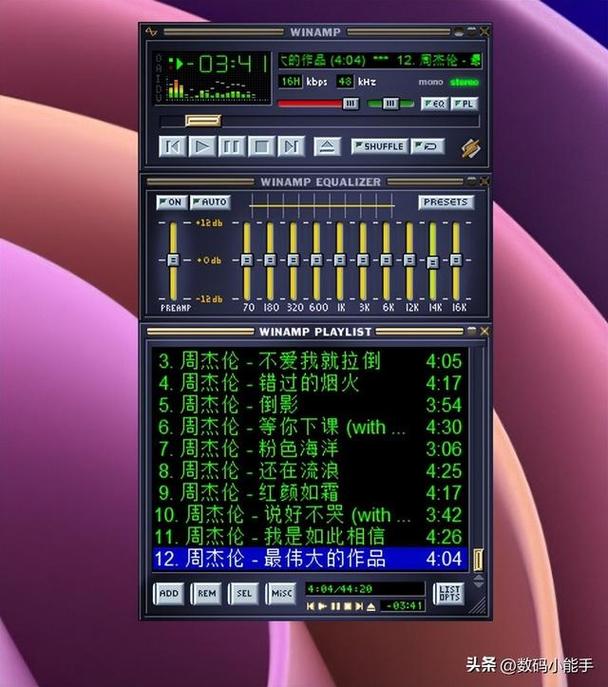Viewport: 608px width, 687px height.
Task: Toggle Shuffle mode
Action: click(x=379, y=146)
